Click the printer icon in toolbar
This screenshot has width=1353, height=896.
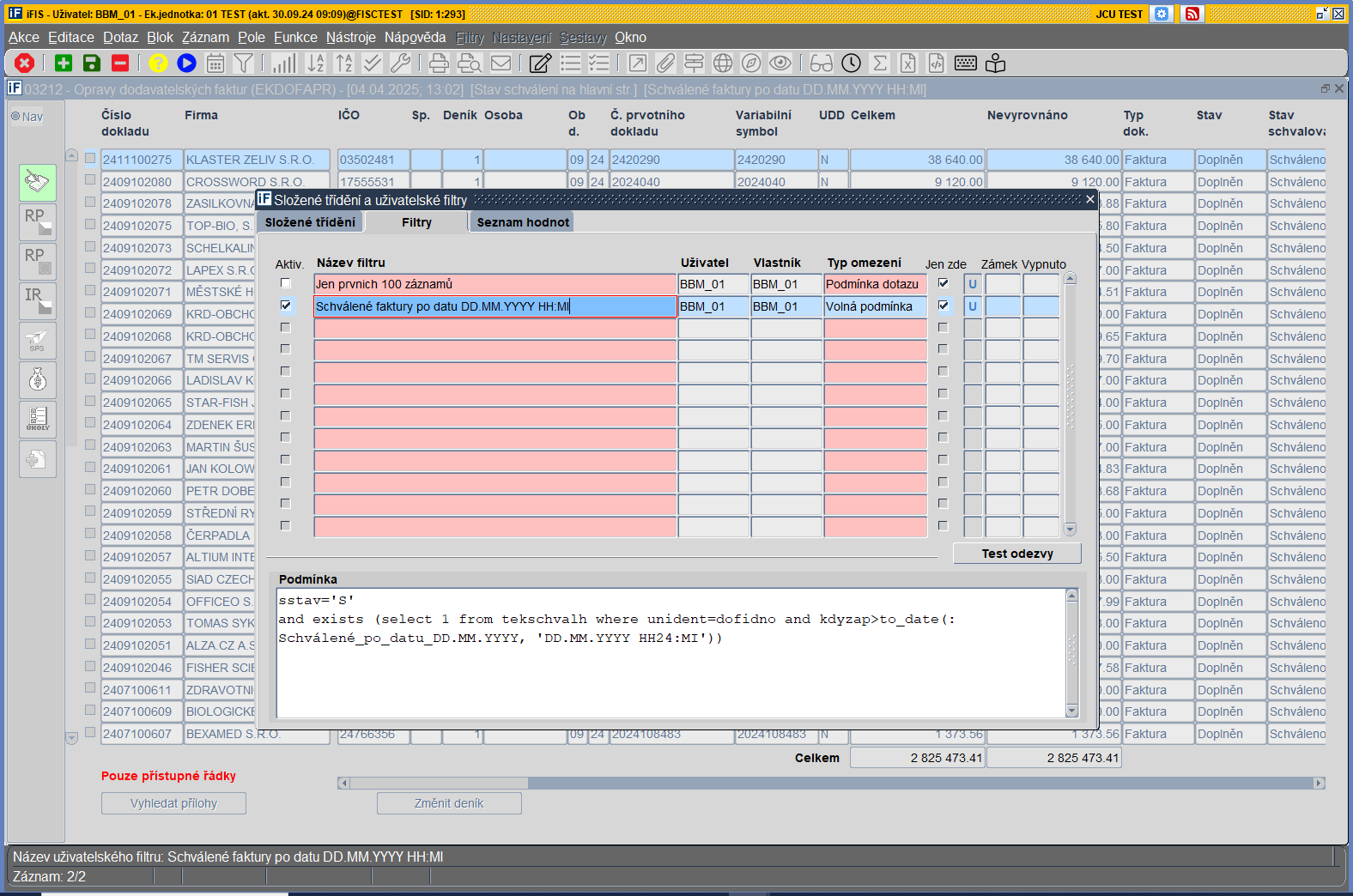(x=439, y=63)
